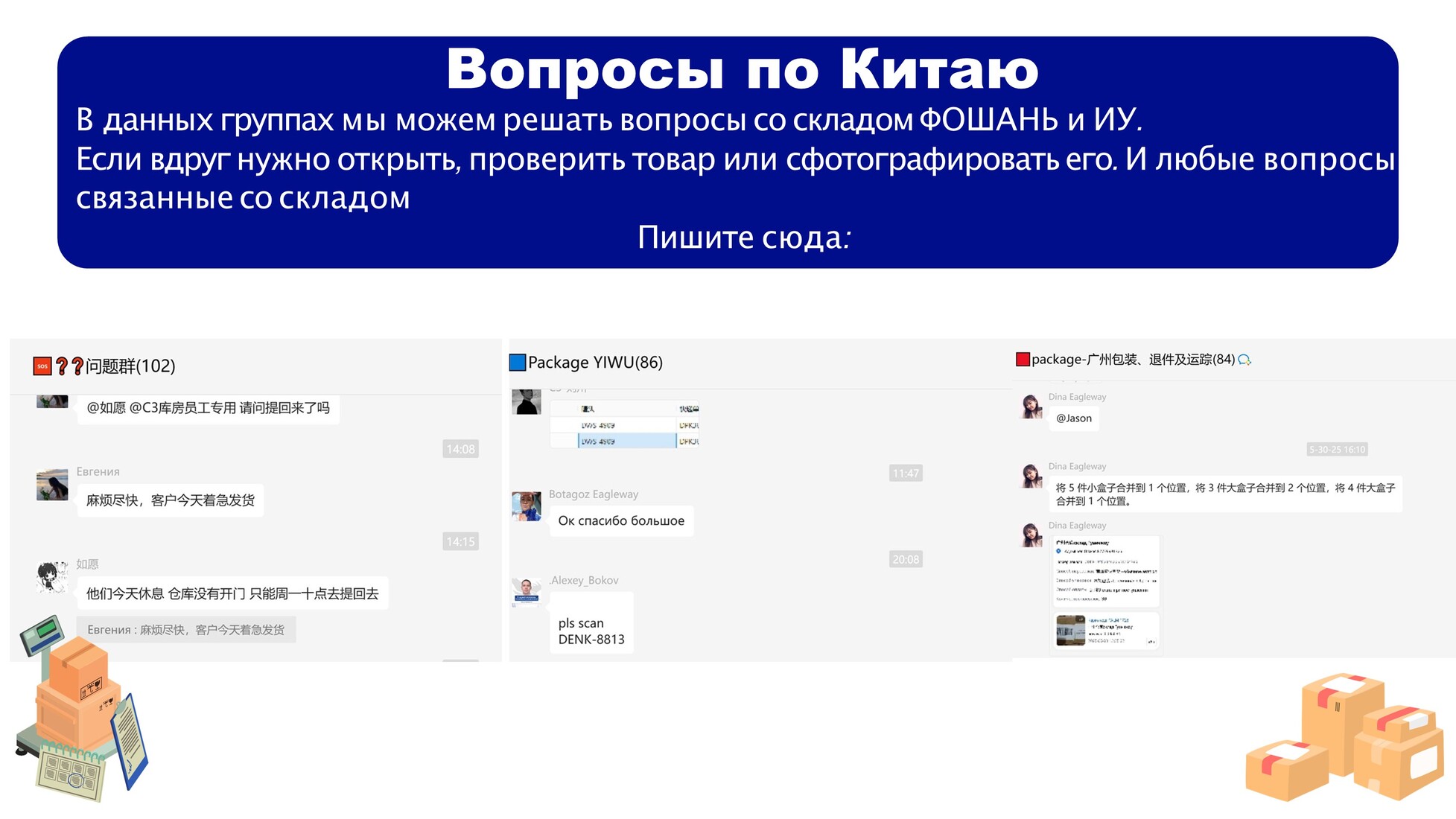The width and height of the screenshot is (1456, 819).
Task: Click the 20:08 timestamp
Action: point(906,559)
